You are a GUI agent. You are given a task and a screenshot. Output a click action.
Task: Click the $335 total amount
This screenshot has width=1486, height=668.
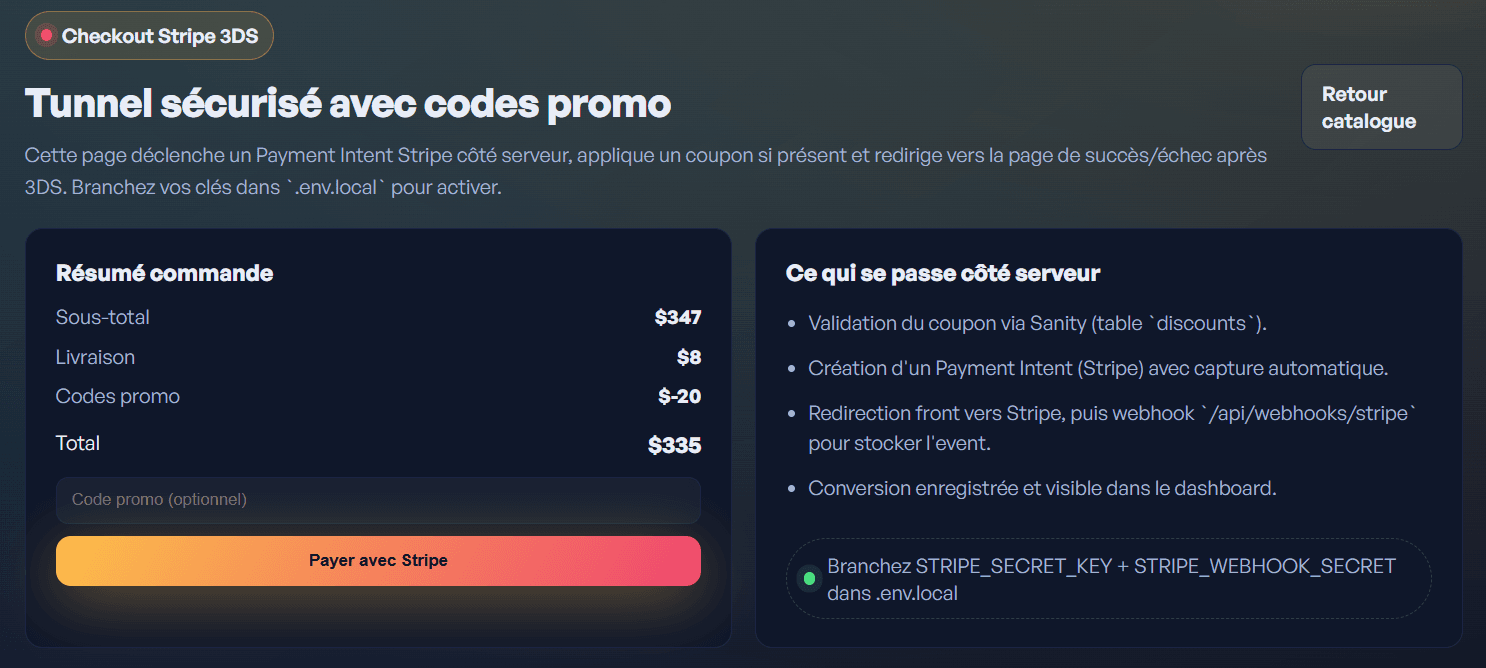(x=675, y=445)
